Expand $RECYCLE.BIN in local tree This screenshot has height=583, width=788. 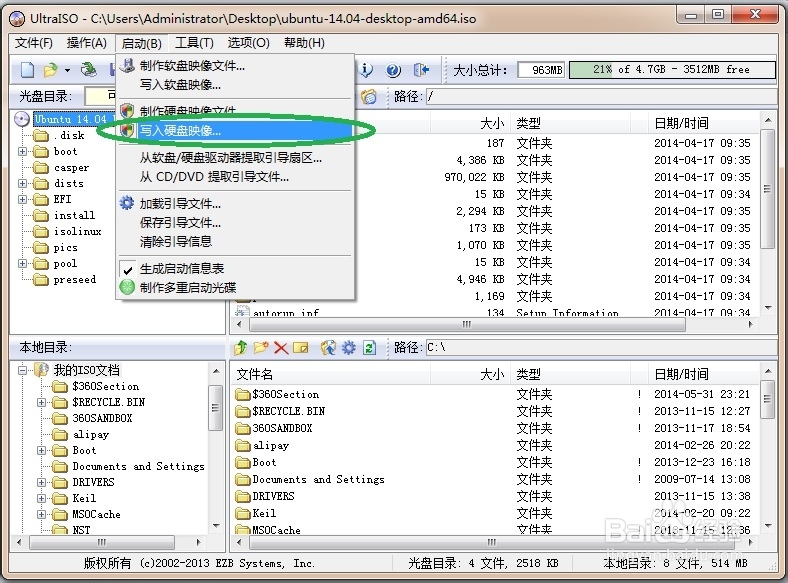click(42, 402)
